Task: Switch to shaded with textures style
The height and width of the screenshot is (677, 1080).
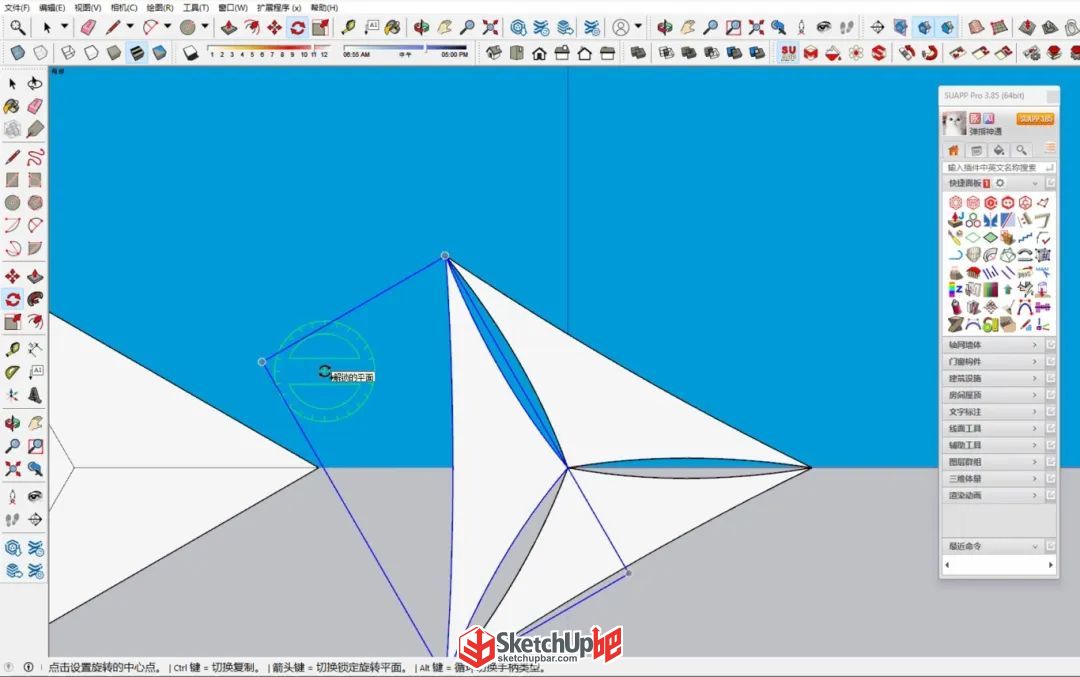Action: point(137,52)
